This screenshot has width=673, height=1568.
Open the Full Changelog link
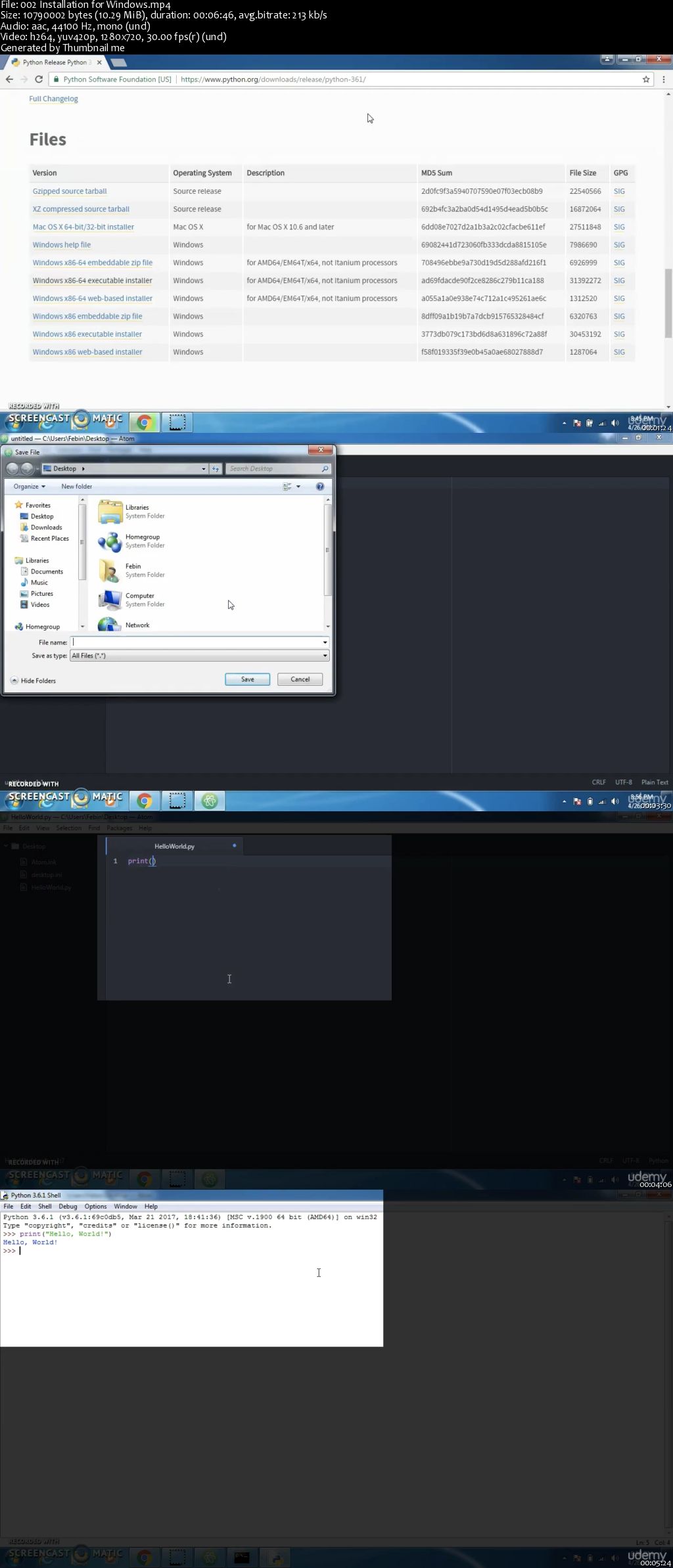(53, 99)
